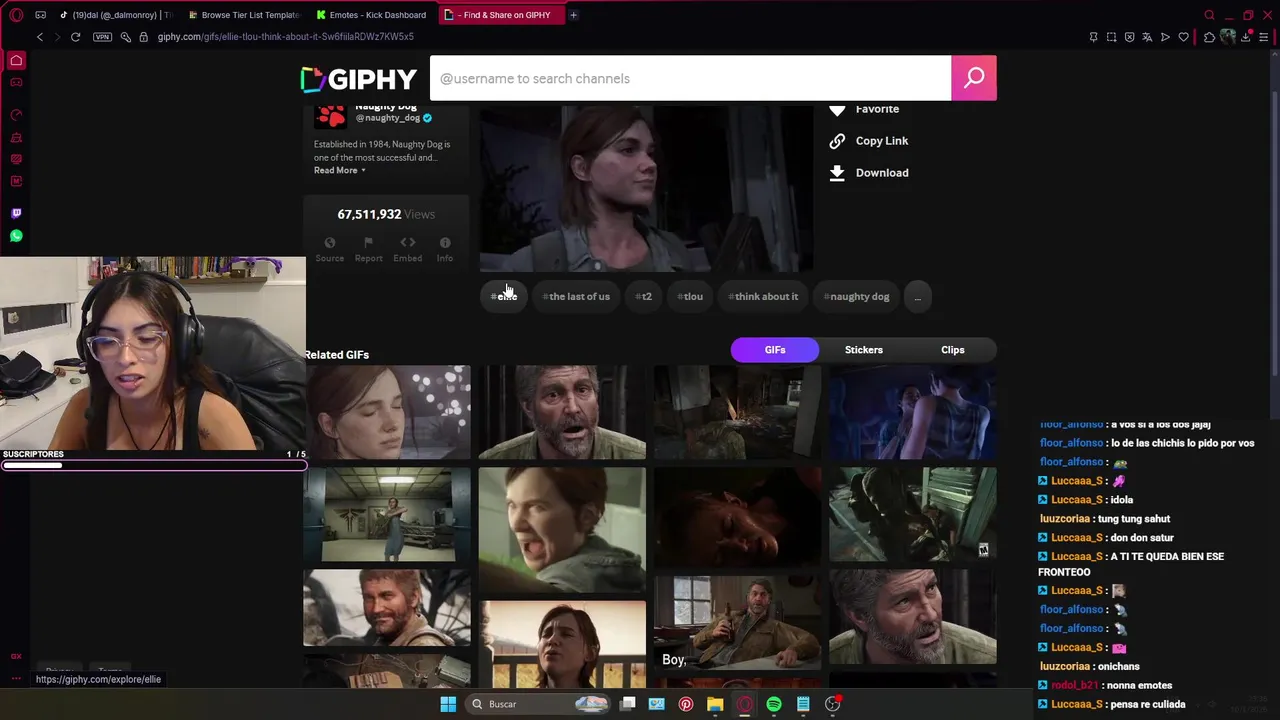
Task: Open the Notepad app on the taskbar
Action: [803, 704]
